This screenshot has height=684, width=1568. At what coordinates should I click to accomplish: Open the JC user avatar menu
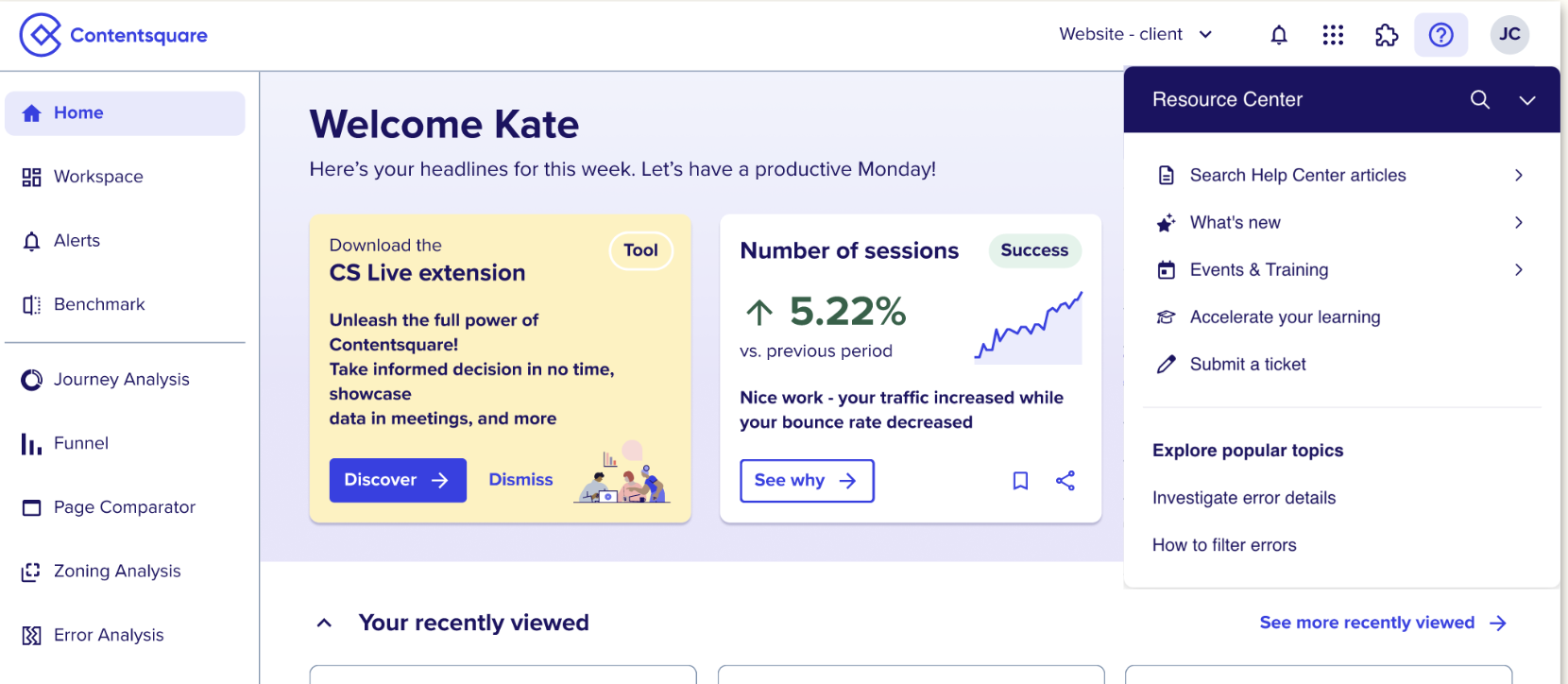point(1509,35)
